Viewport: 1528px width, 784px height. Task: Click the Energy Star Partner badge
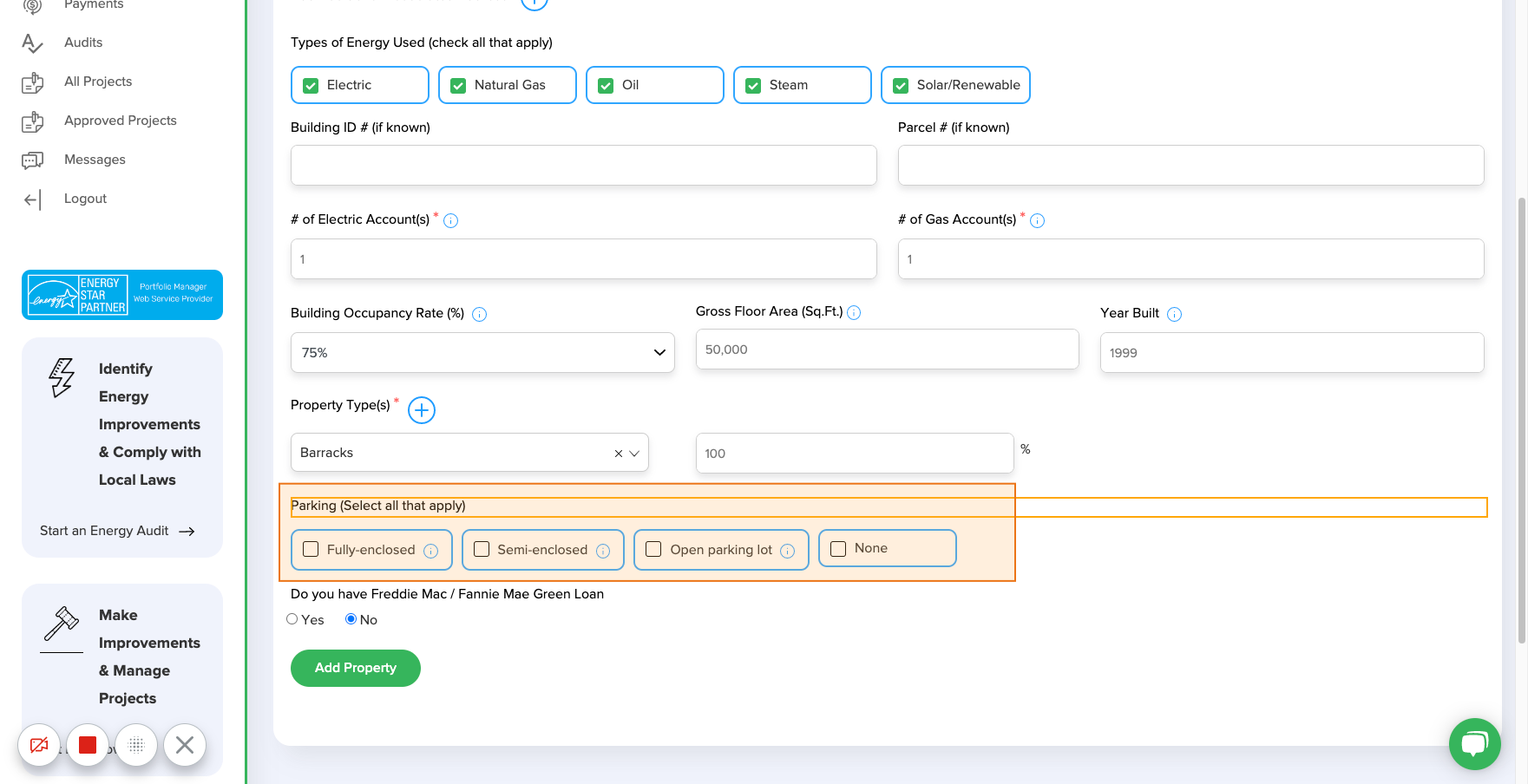tap(122, 295)
